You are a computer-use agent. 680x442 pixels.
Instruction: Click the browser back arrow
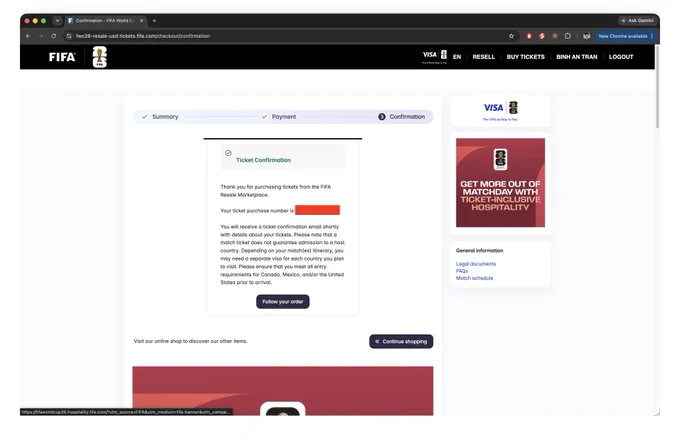pyautogui.click(x=28, y=36)
